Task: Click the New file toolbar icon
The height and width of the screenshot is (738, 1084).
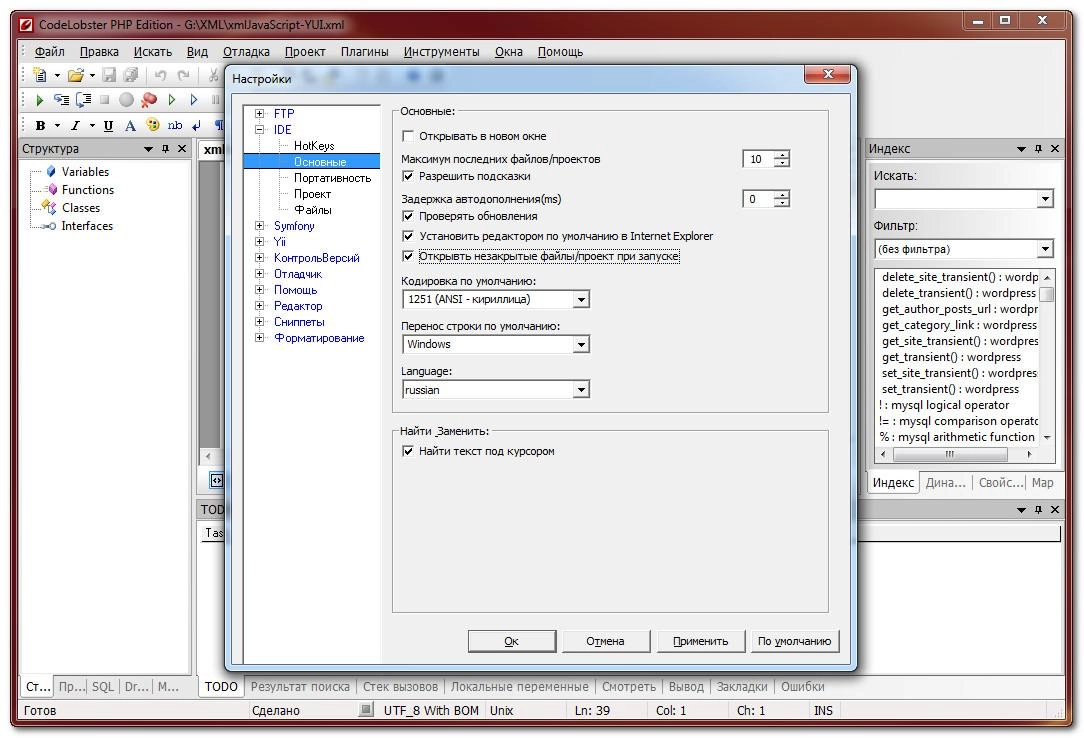Action: (x=40, y=75)
